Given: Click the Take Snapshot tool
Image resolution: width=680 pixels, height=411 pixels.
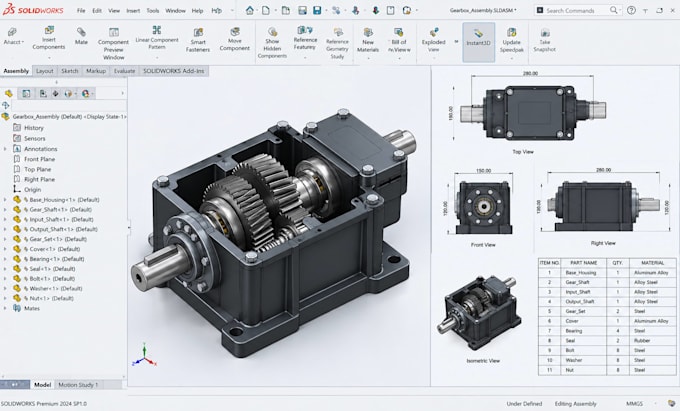Looking at the screenshot, I should coord(544,40).
